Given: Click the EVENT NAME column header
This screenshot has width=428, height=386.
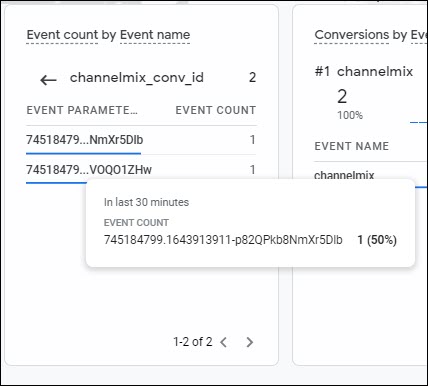Looking at the screenshot, I should coord(352,146).
